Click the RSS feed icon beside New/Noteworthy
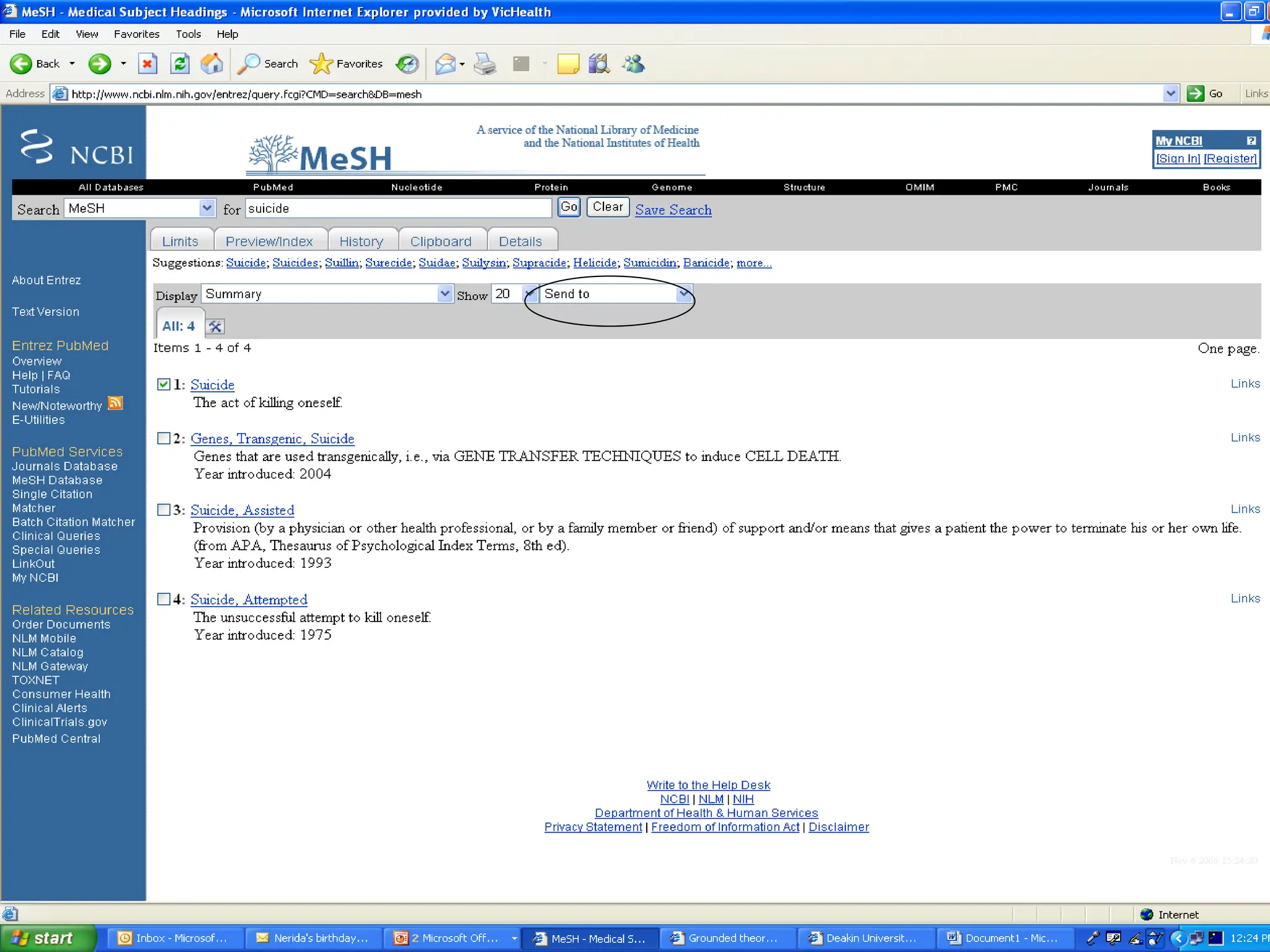1270x952 pixels. pyautogui.click(x=115, y=403)
